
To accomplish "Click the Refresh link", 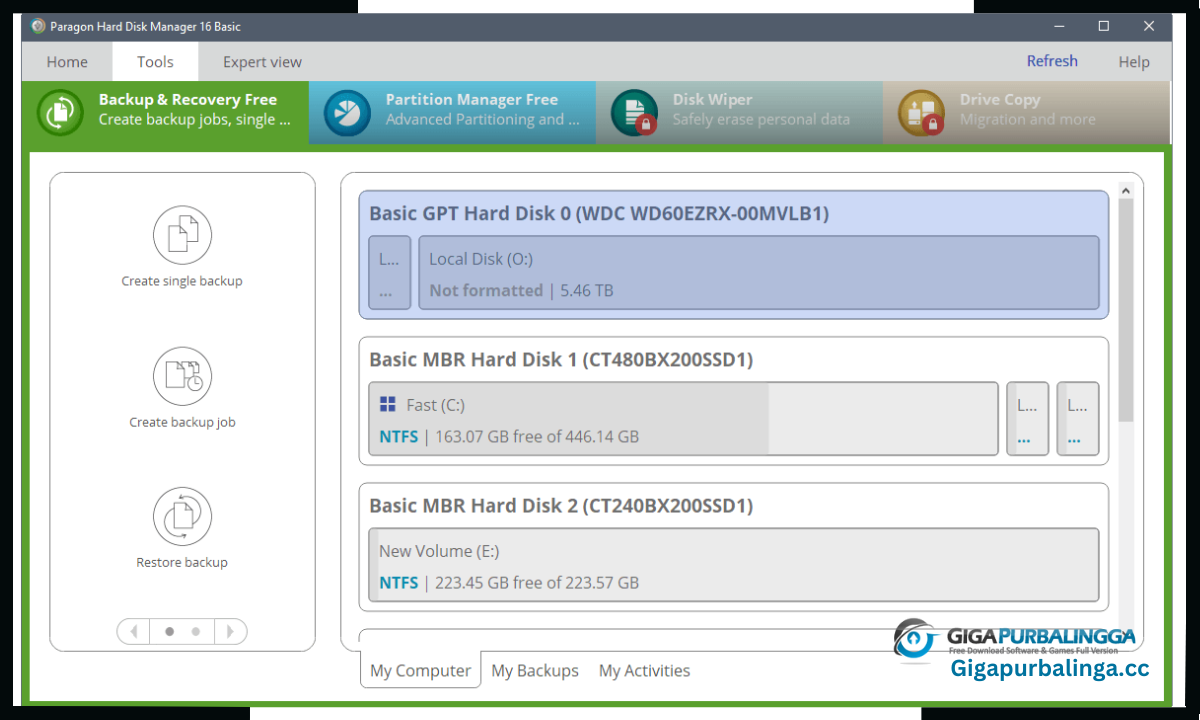I will coord(1052,61).
